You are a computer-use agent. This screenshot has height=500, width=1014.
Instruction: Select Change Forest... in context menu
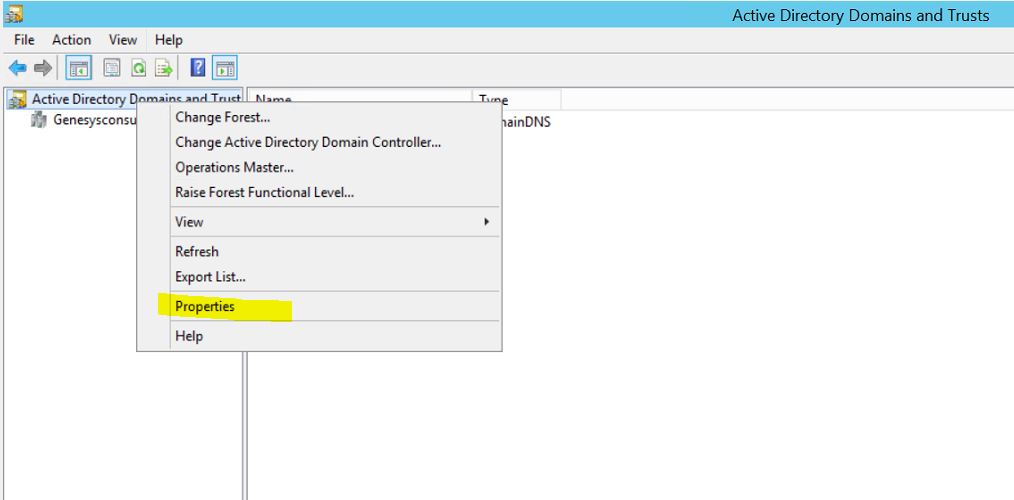click(222, 117)
